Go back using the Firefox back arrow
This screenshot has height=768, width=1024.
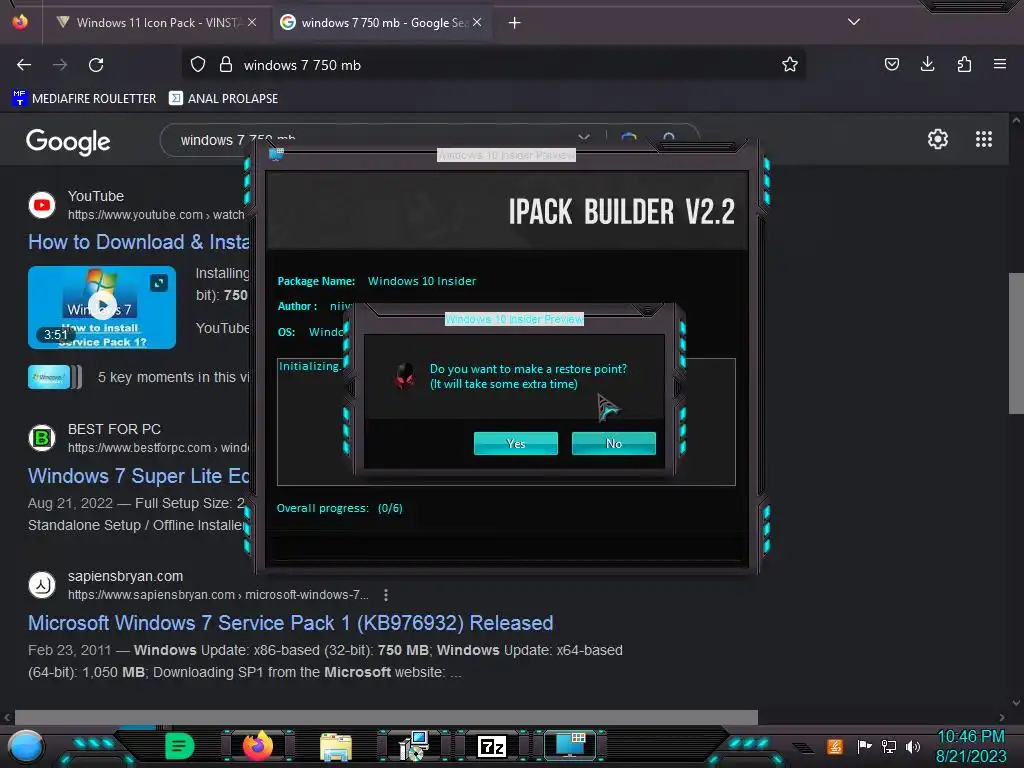(x=24, y=65)
